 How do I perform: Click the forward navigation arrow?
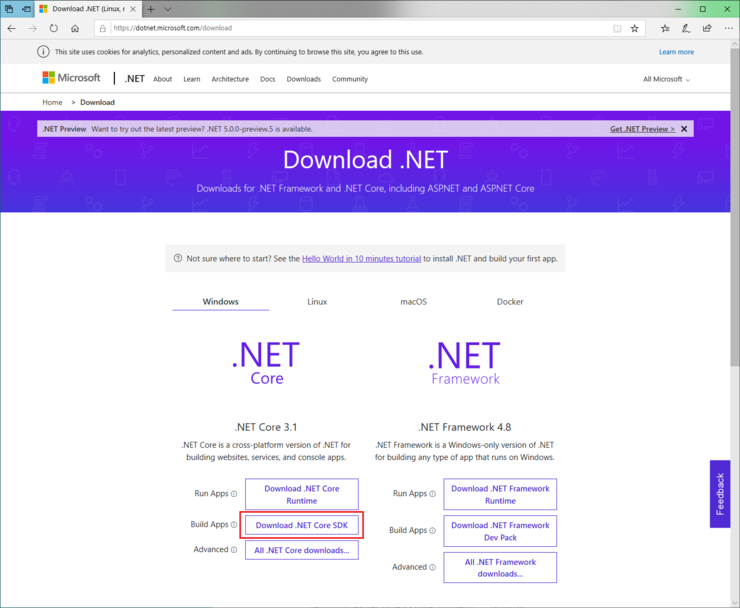click(33, 28)
